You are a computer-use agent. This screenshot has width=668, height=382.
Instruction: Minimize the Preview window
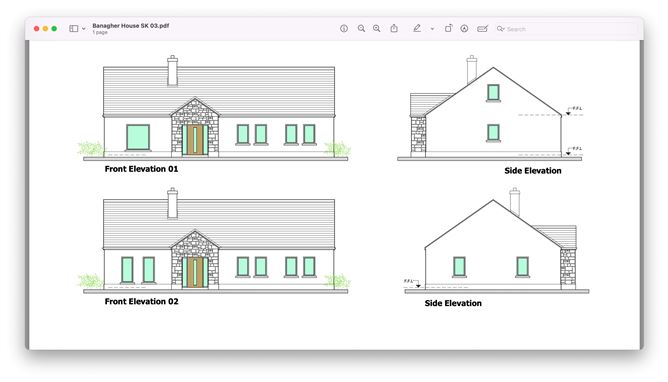tap(45, 29)
